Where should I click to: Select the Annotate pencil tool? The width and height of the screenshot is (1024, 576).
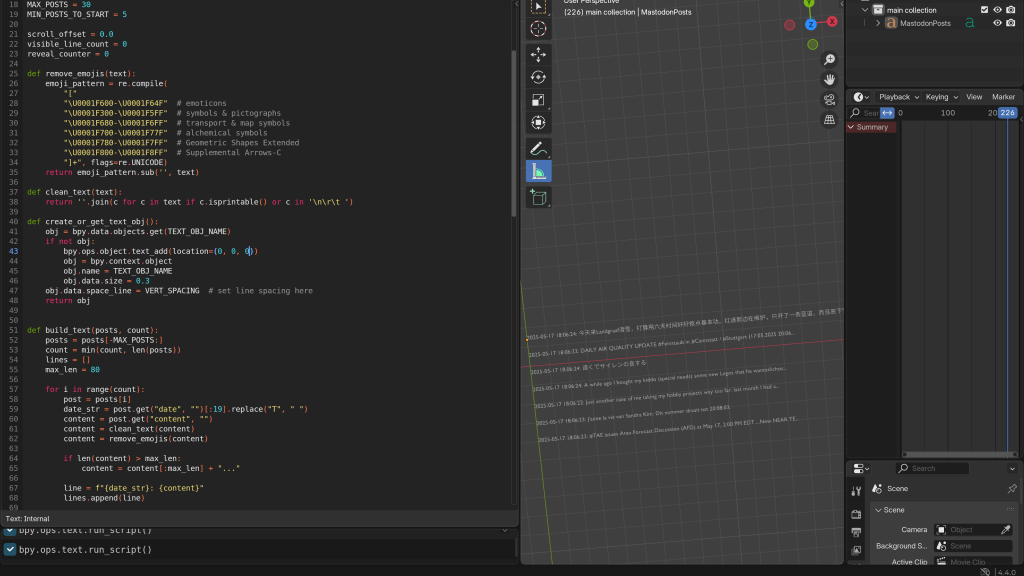(538, 149)
